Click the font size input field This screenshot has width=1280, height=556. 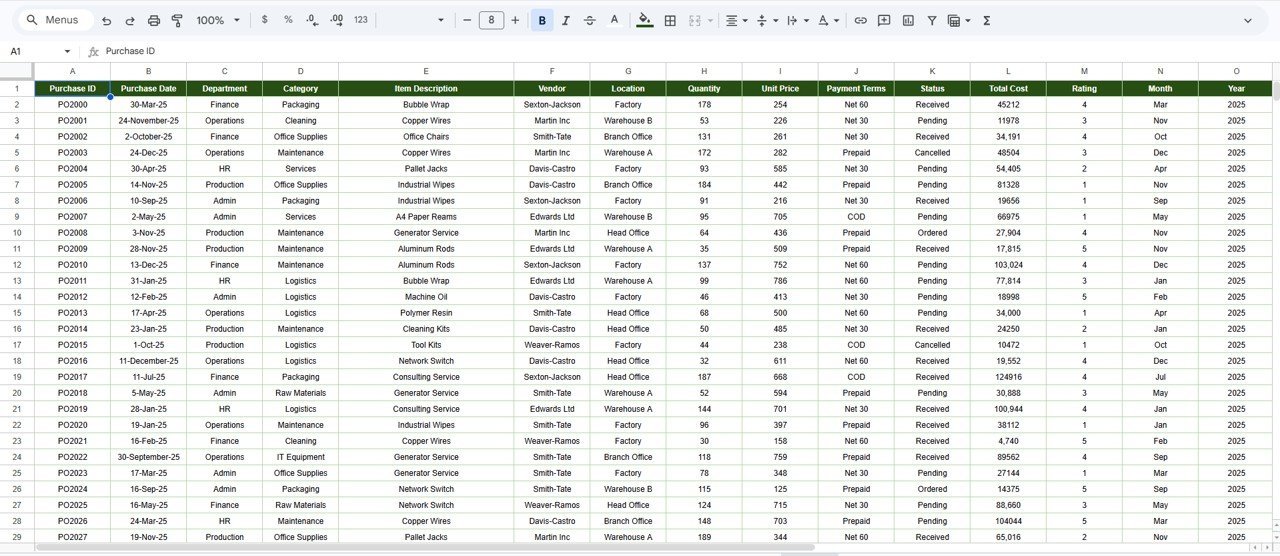tap(491, 20)
